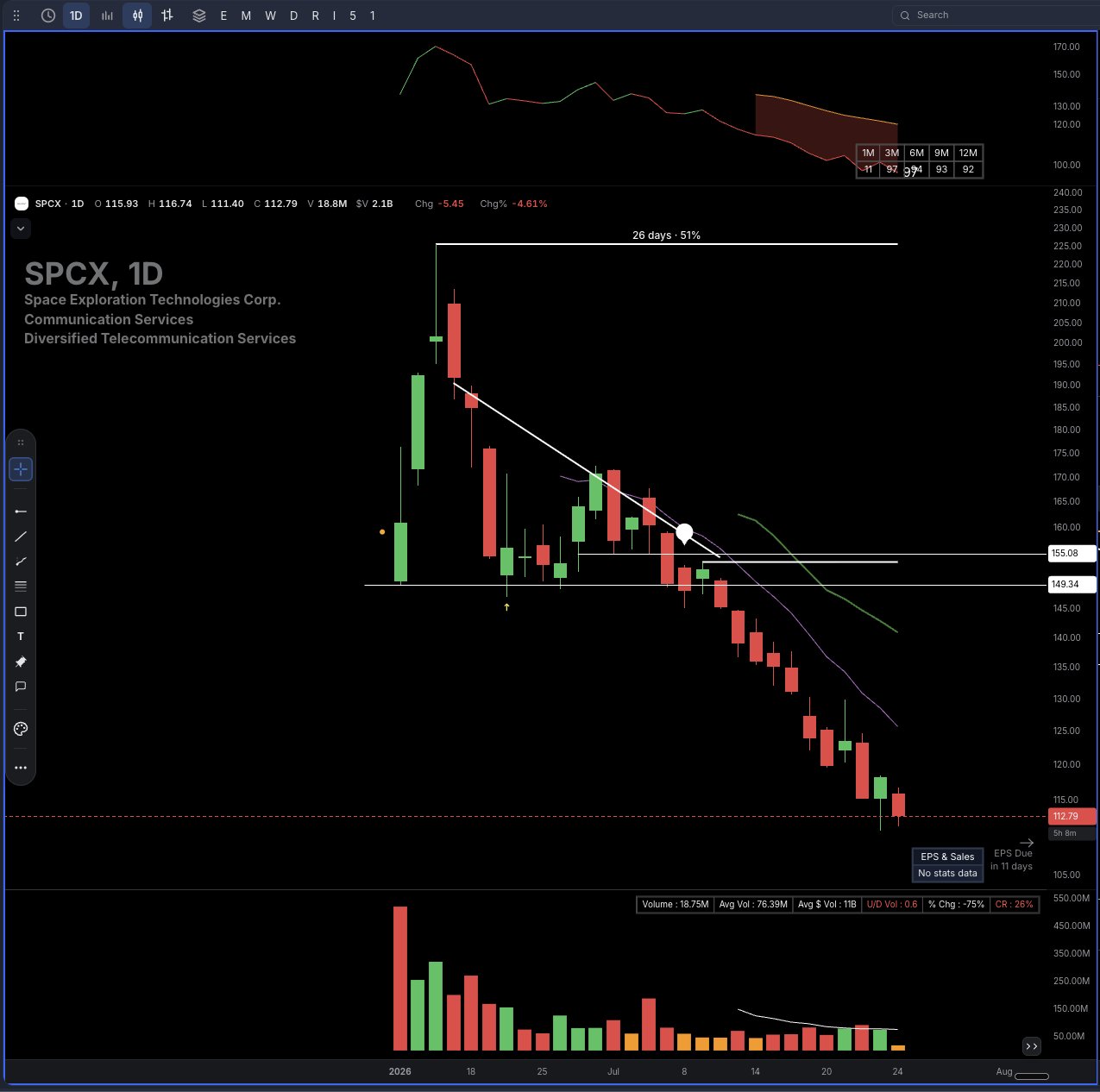Click the yellow up arrow marker

tap(506, 607)
